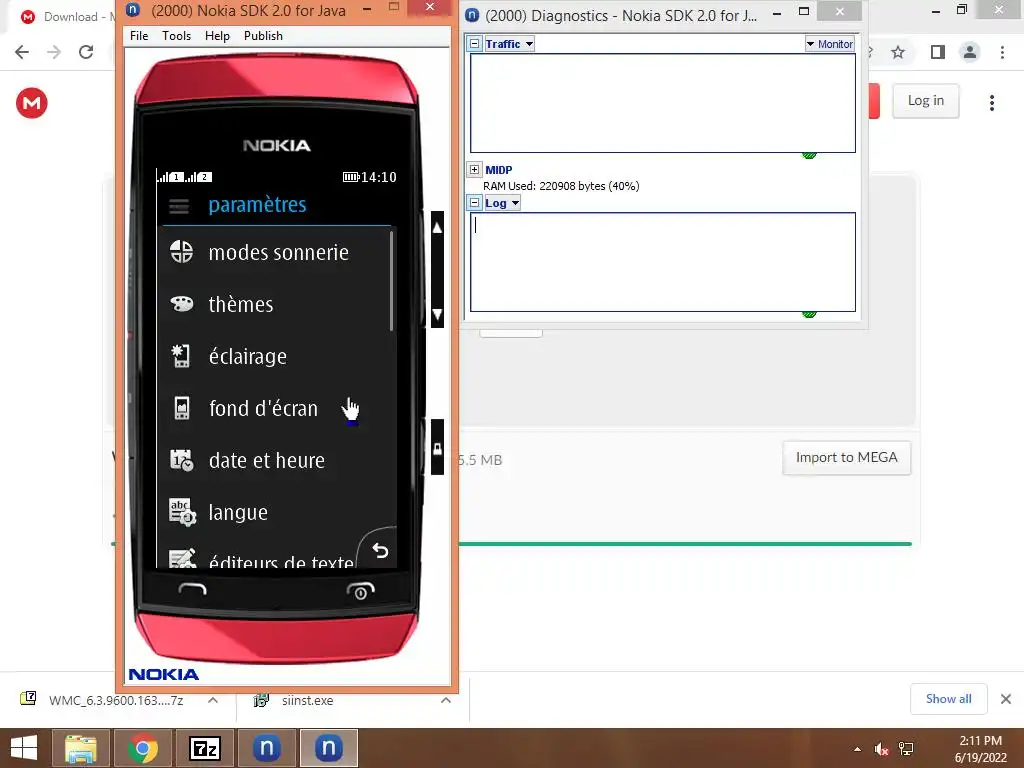Open the MEGA logo in the browser page

pyautogui.click(x=32, y=103)
